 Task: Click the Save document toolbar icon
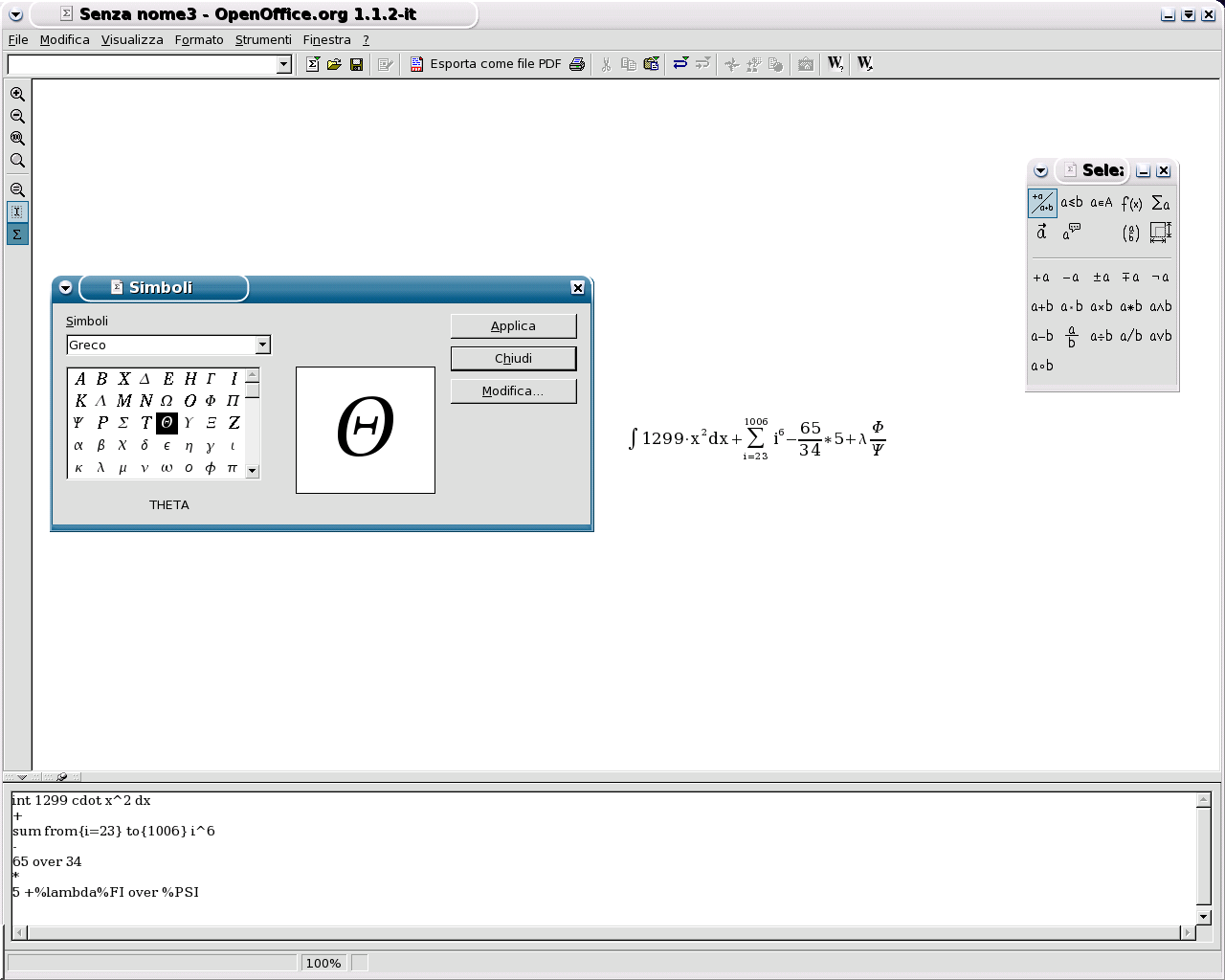(356, 64)
